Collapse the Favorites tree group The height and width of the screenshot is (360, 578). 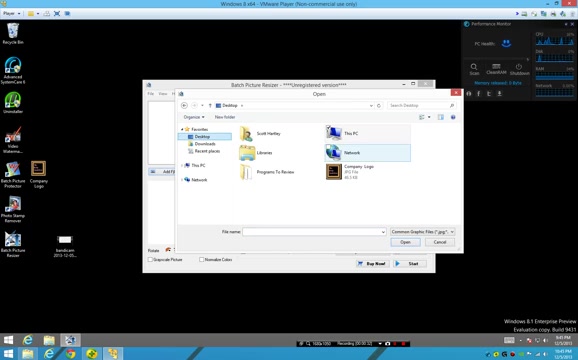[x=182, y=129]
